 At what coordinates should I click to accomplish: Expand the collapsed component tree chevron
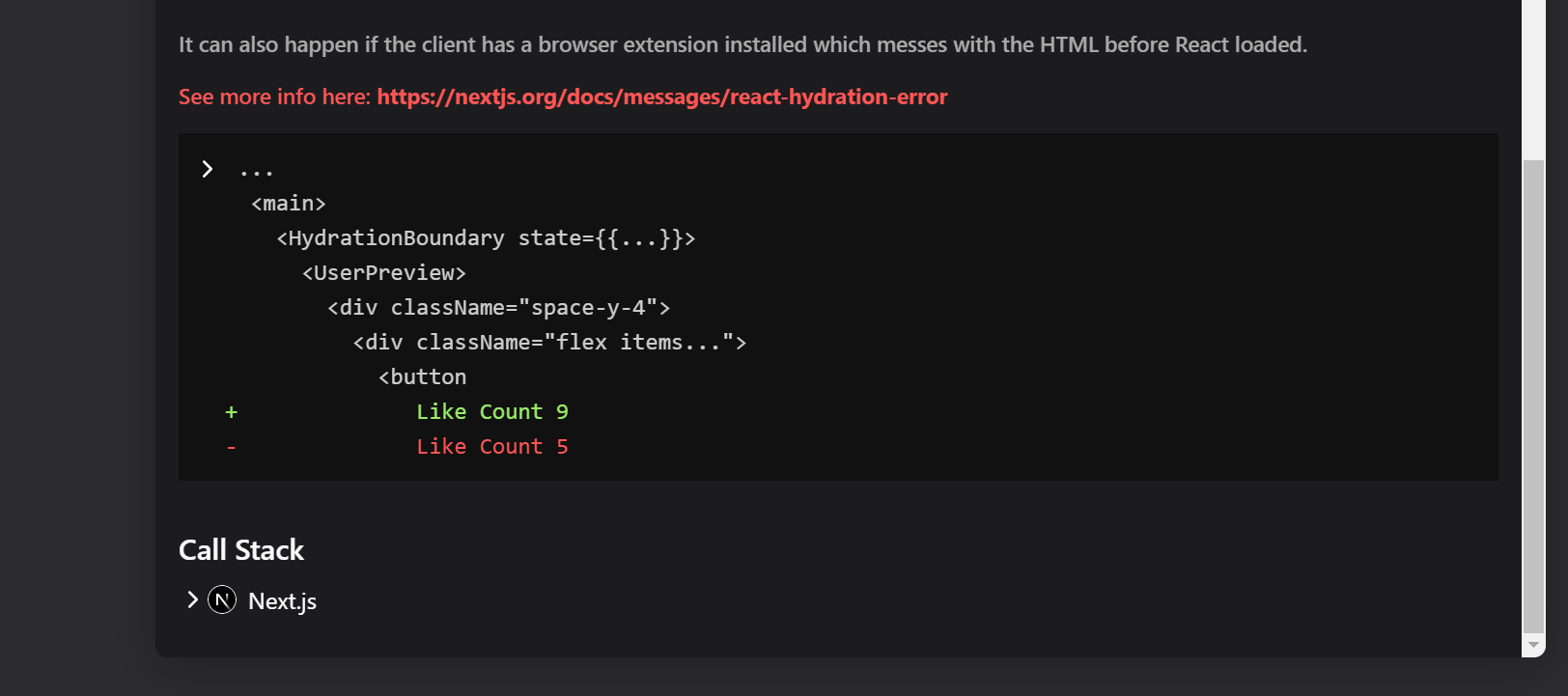(208, 169)
